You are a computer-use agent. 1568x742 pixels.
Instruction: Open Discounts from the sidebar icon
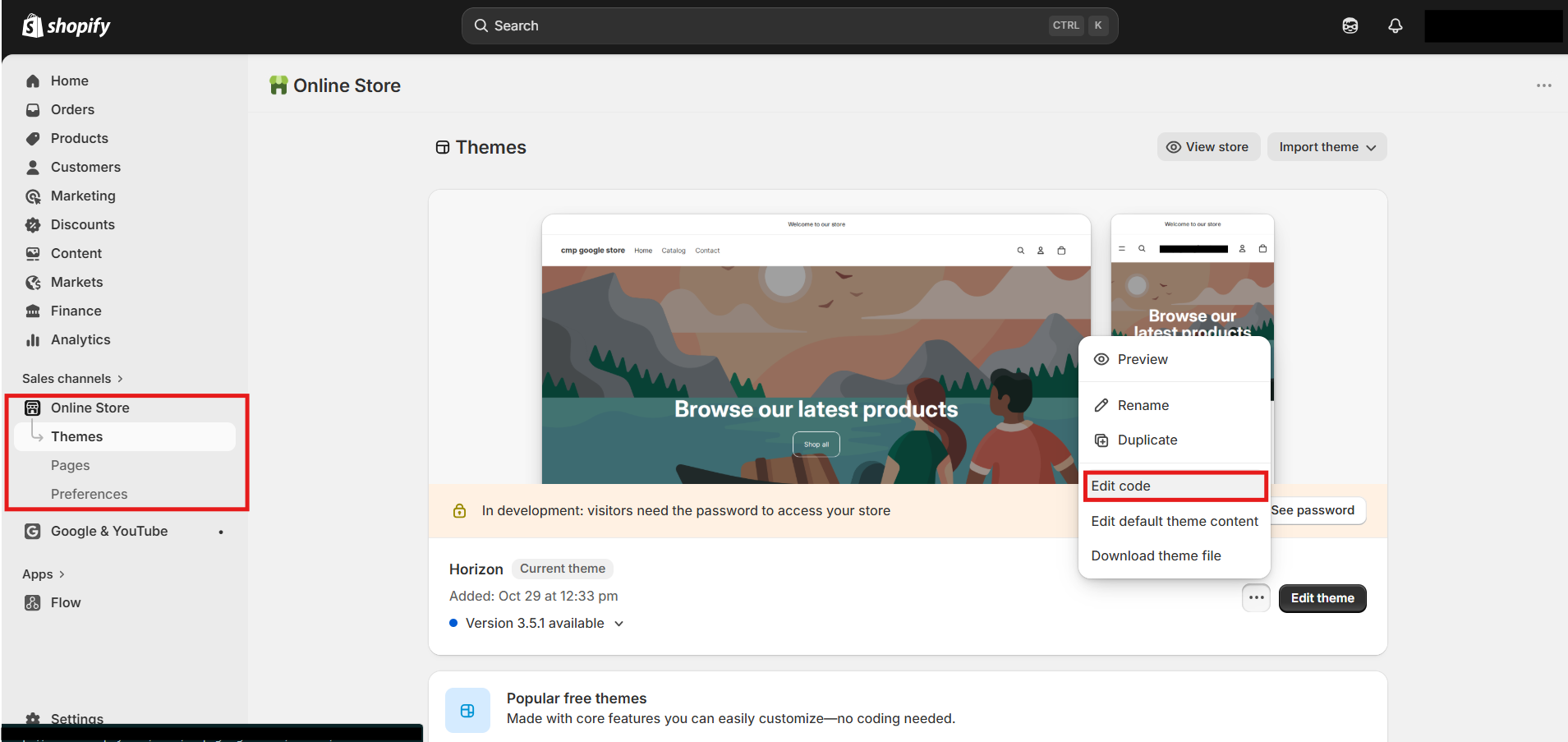pyautogui.click(x=33, y=224)
